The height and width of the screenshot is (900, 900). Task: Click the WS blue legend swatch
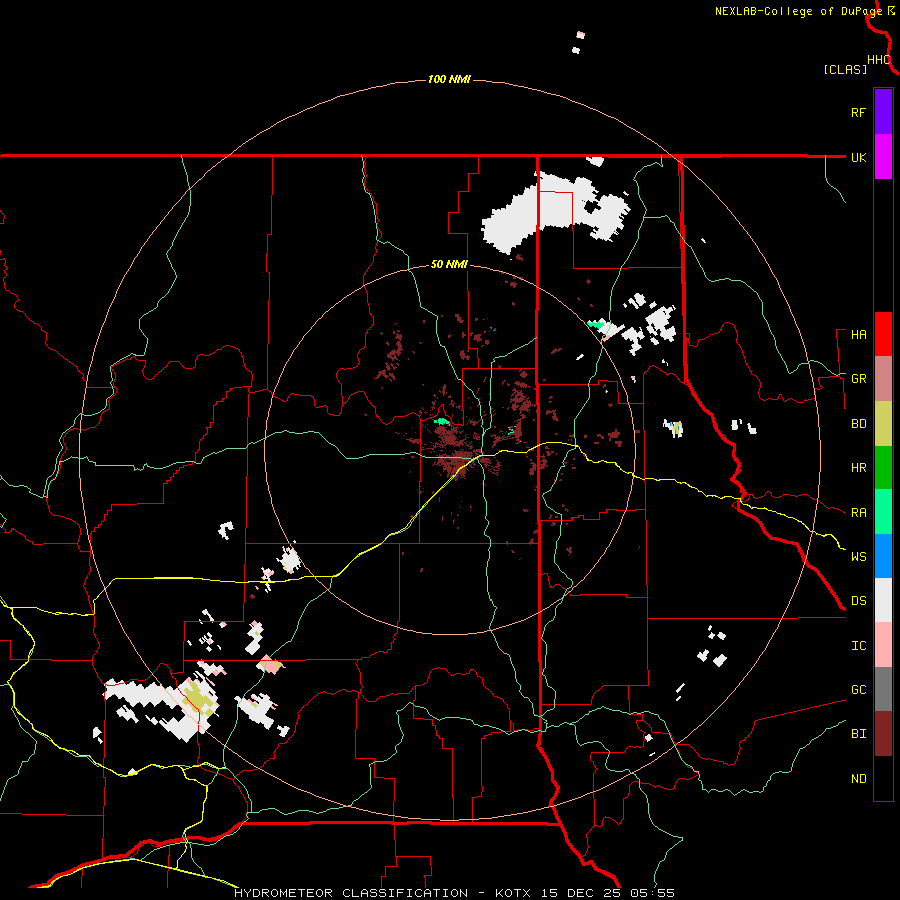tap(883, 556)
